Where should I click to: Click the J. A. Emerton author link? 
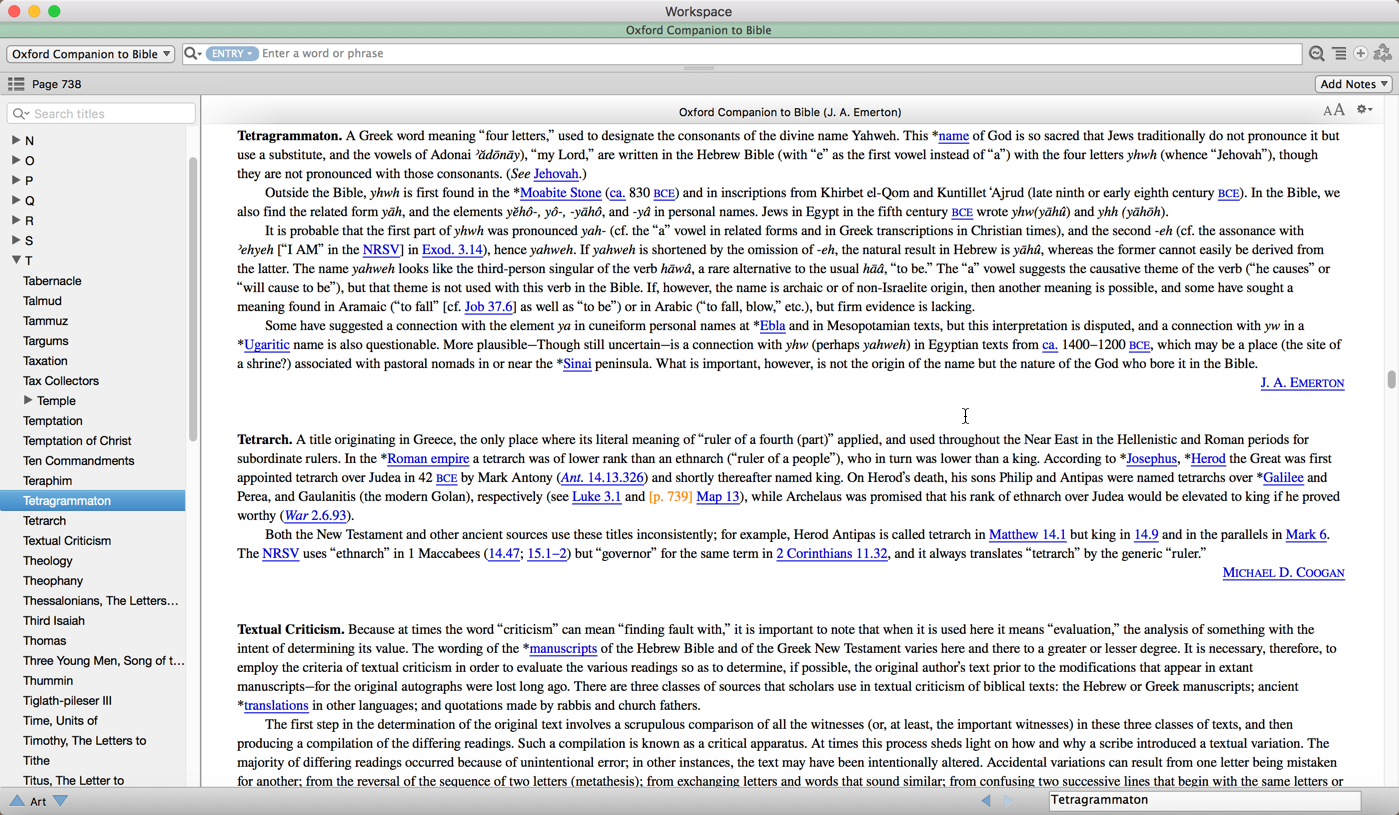tap(1302, 383)
